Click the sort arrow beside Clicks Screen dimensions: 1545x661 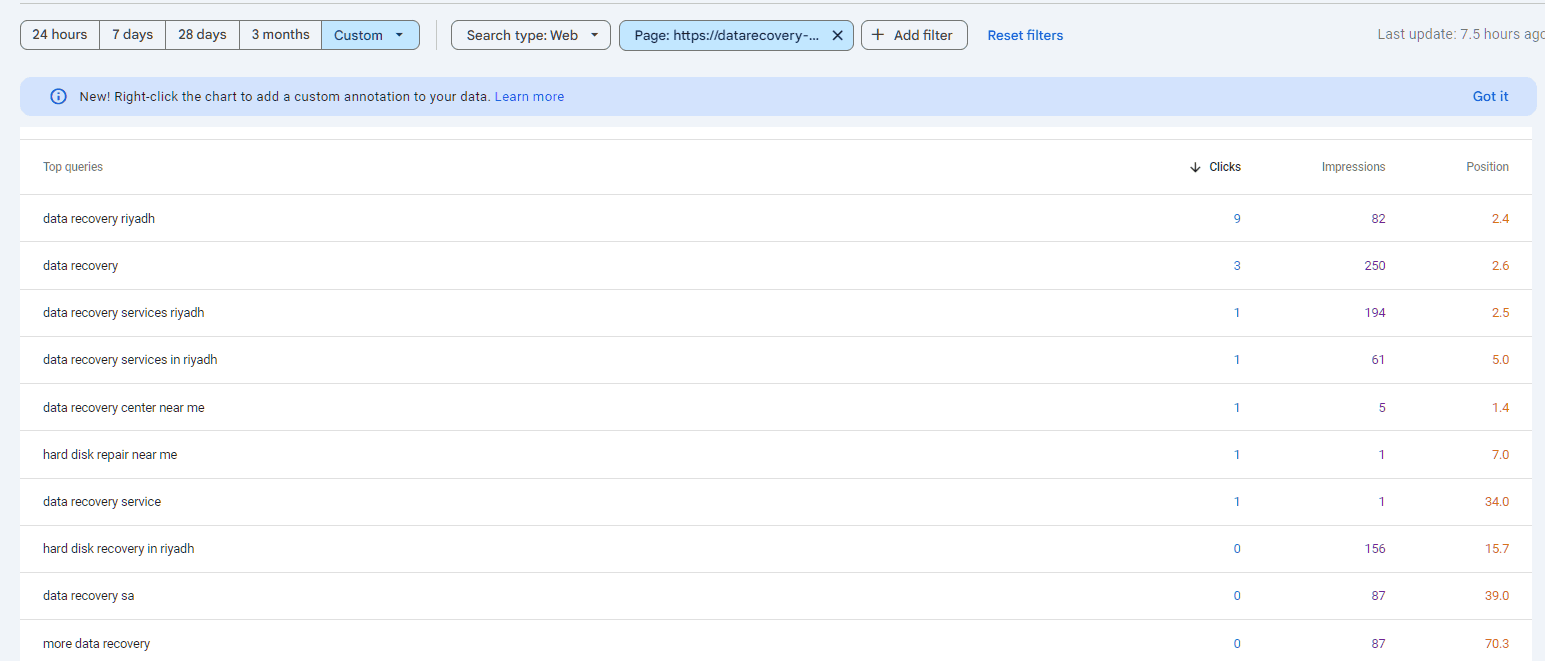click(x=1195, y=167)
